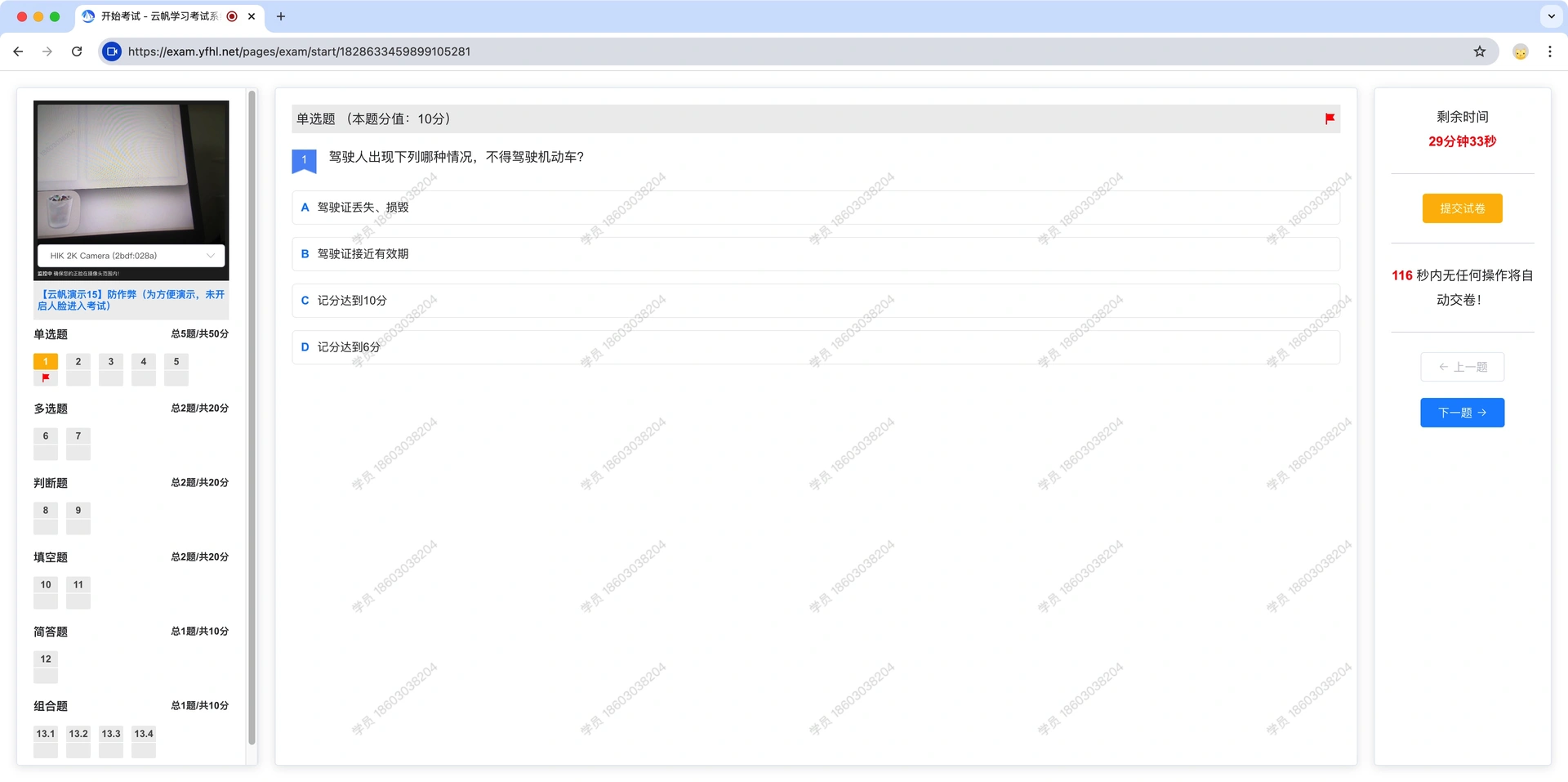Open combined question 13.1
This screenshot has height=782, width=1568.
coord(46,741)
